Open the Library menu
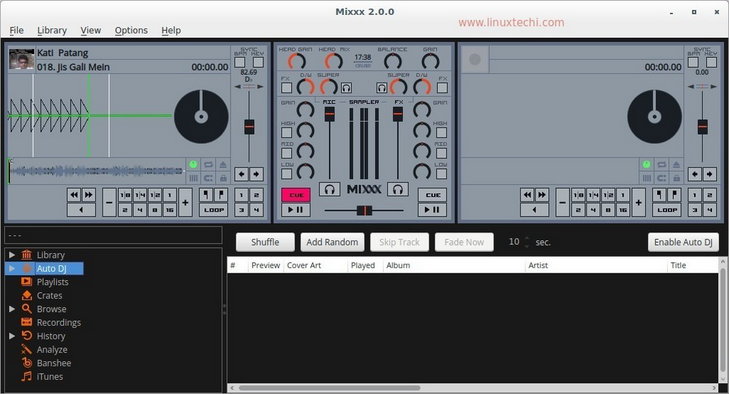The width and height of the screenshot is (729, 394). pos(52,30)
